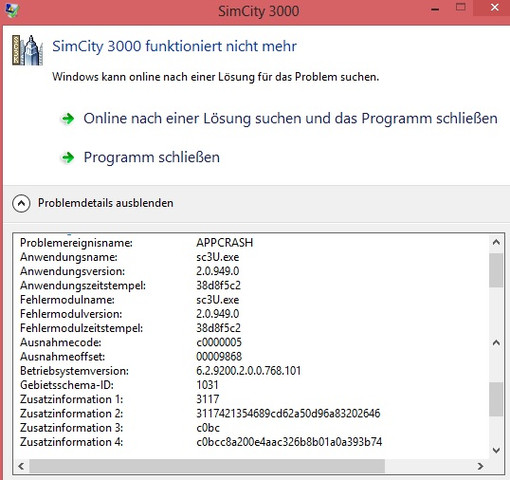Select value c0bcc8a200e4aac326b8b01a0a393b74
The image size is (510, 480).
[289, 442]
